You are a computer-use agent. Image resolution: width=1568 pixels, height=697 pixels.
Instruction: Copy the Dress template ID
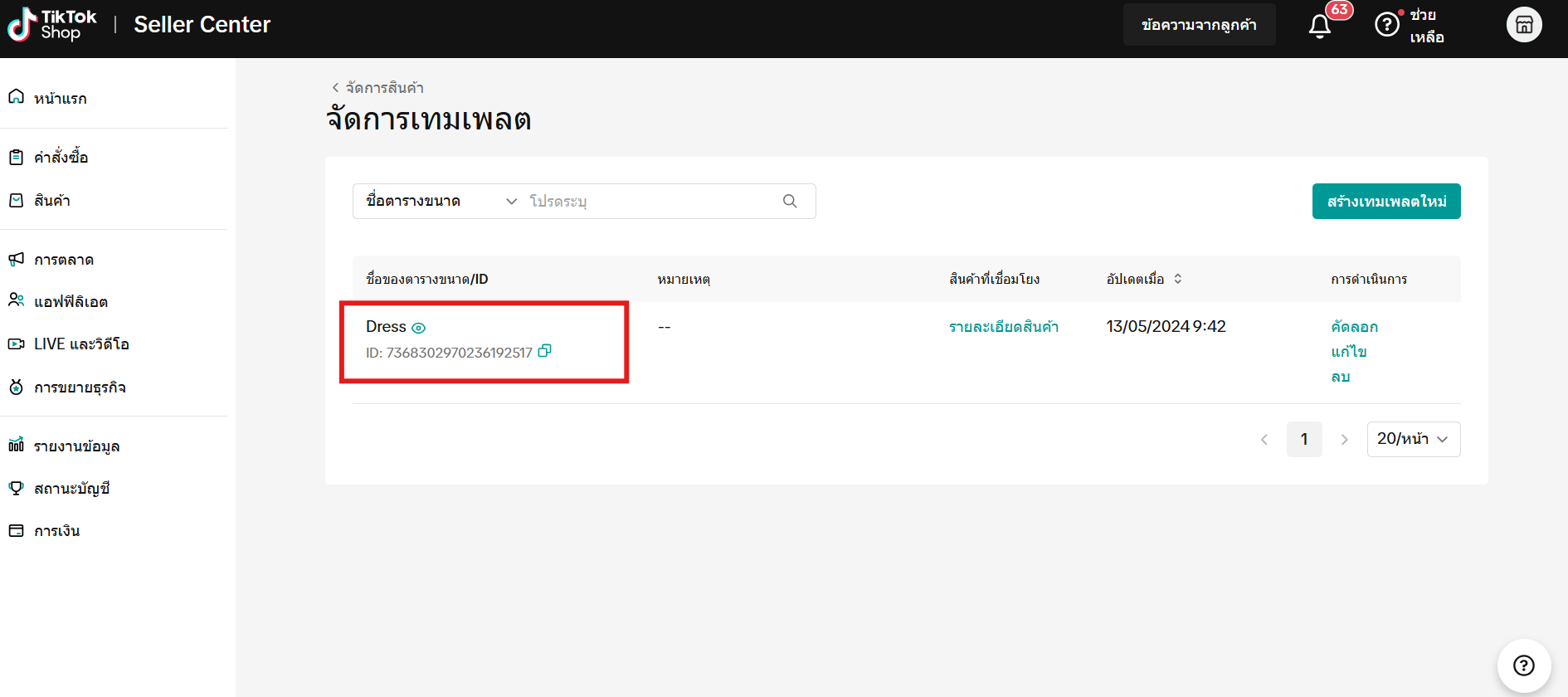pyautogui.click(x=544, y=351)
